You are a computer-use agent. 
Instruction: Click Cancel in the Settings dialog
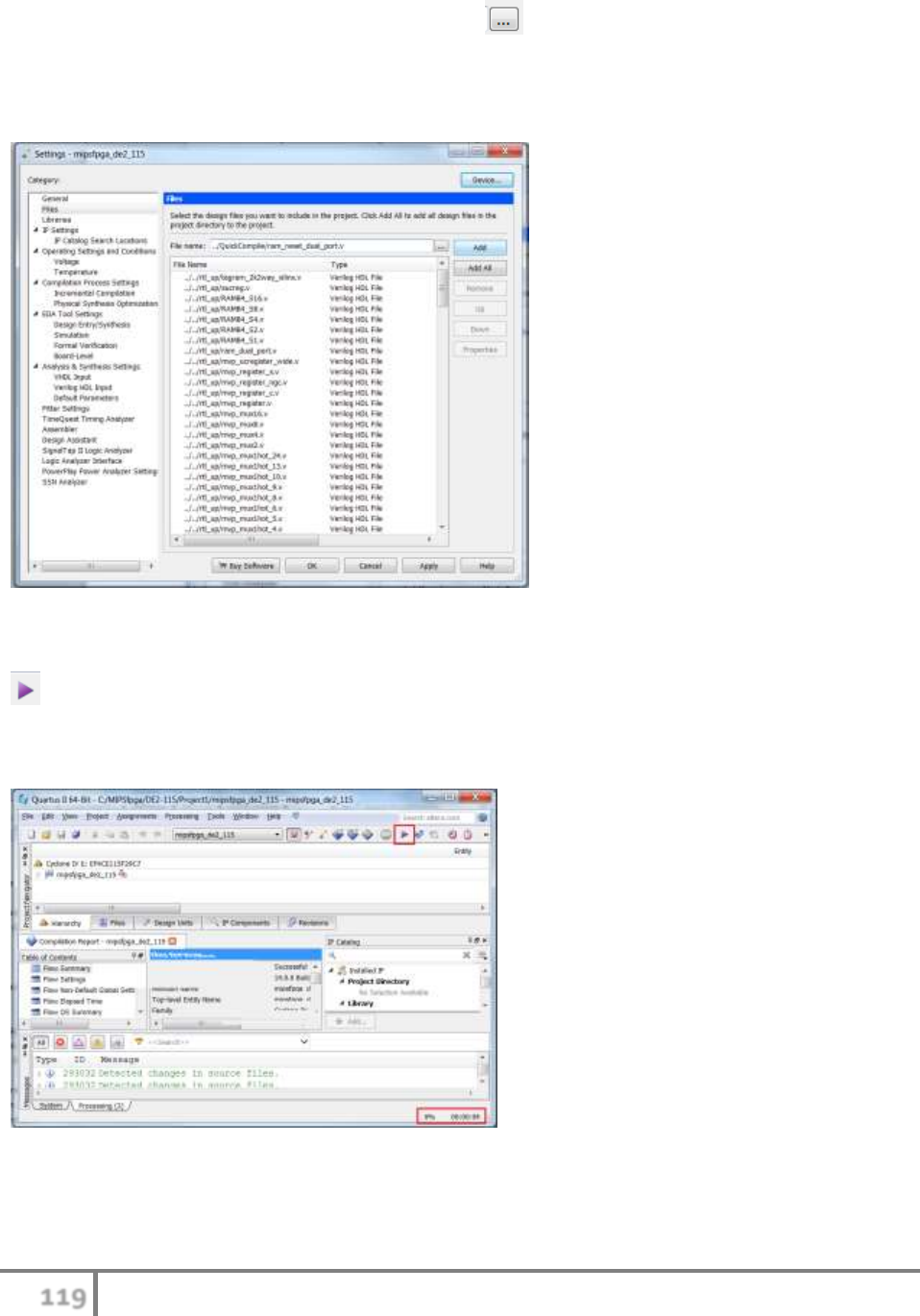point(371,566)
